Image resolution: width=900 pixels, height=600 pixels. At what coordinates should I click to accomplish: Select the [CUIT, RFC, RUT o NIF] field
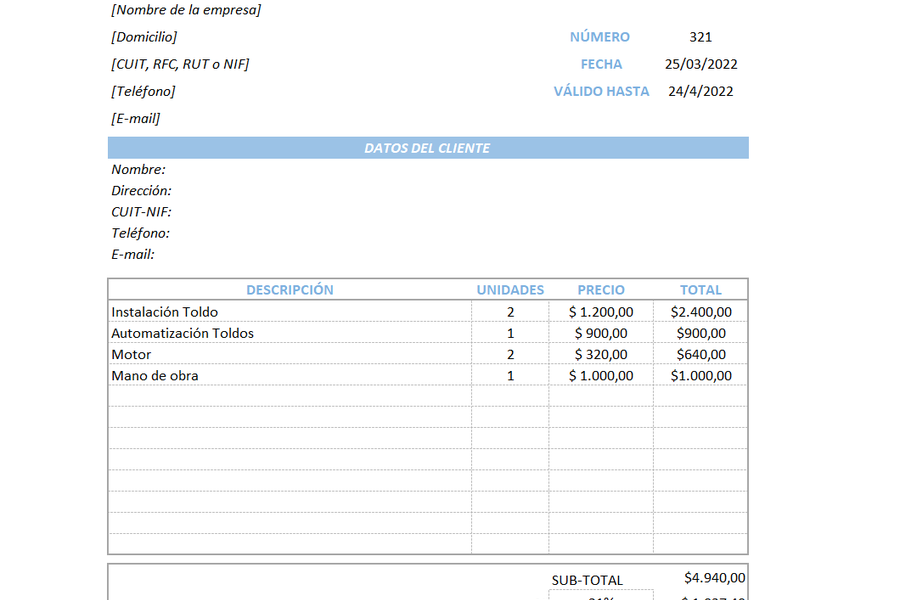click(x=180, y=64)
